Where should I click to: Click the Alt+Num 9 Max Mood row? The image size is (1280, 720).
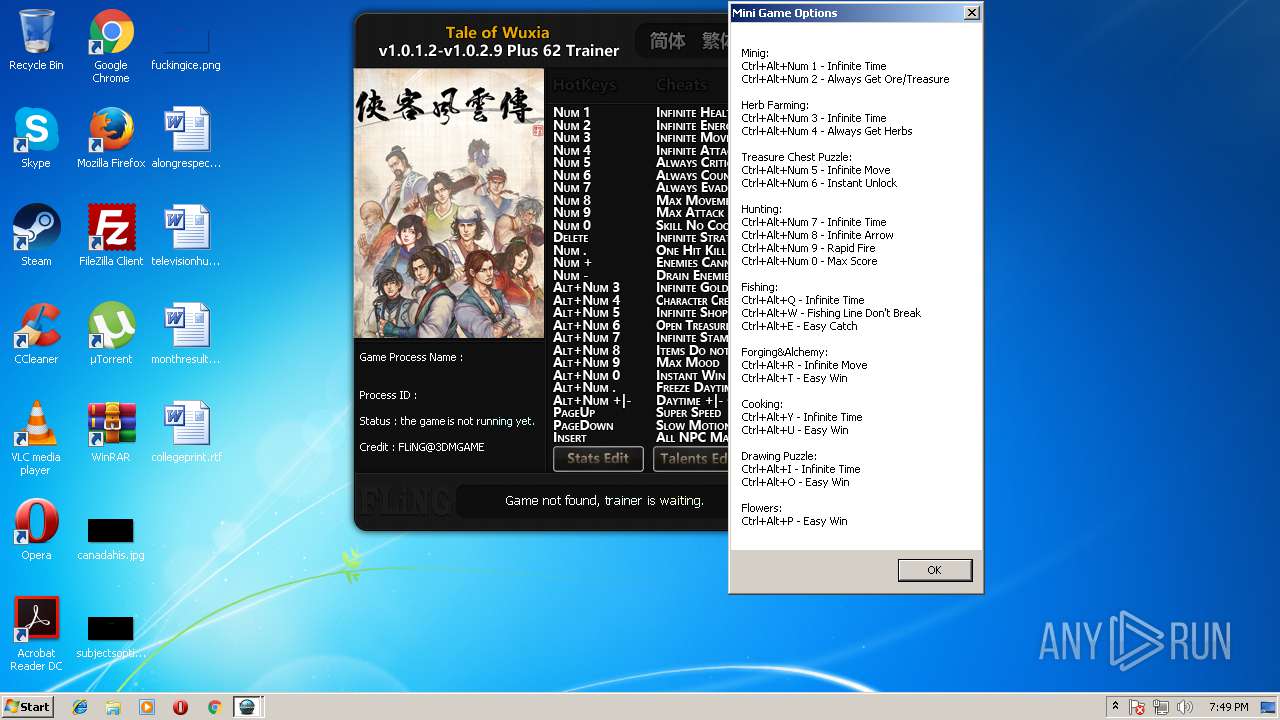(x=640, y=362)
